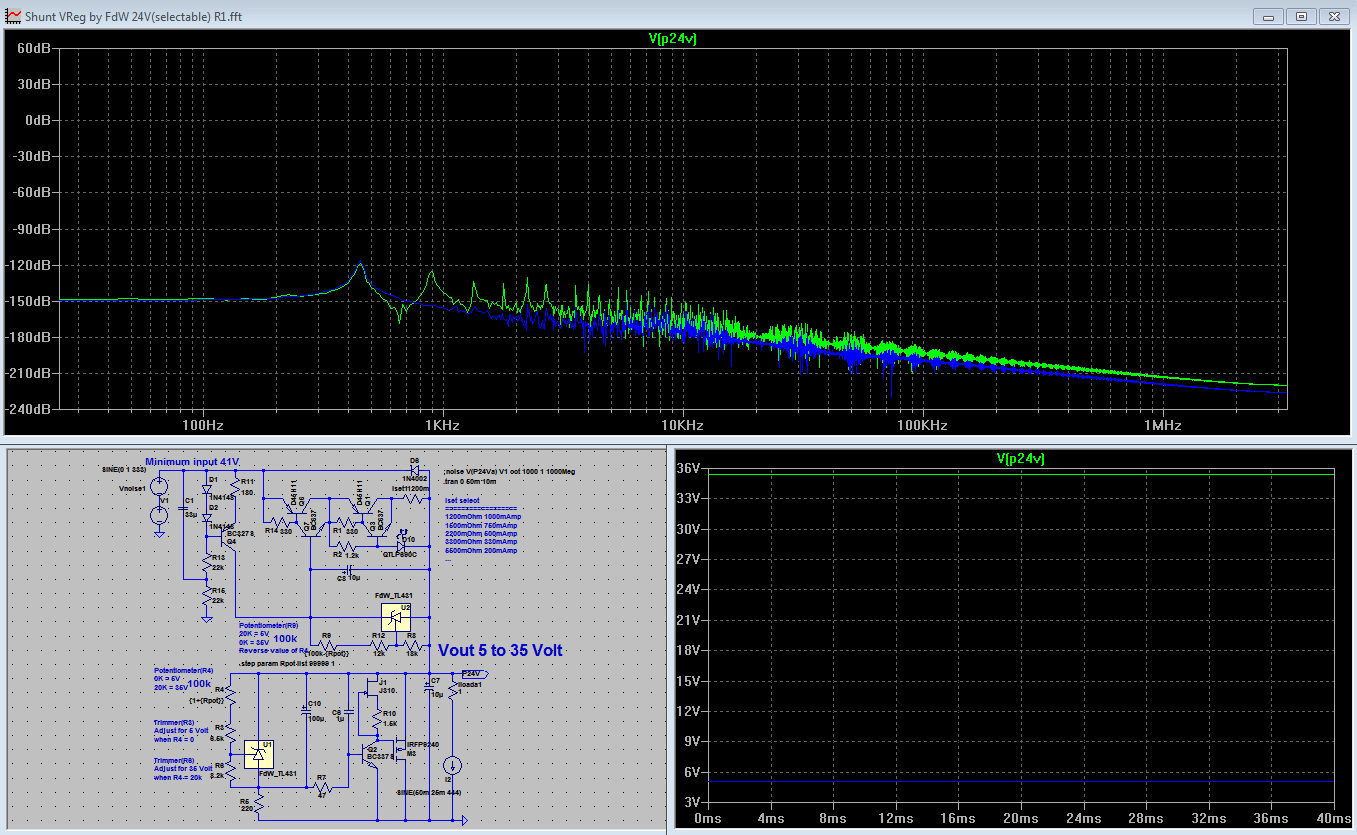Select the Iloads1 resistor
Screen dimensions: 1357x835
coord(453,690)
